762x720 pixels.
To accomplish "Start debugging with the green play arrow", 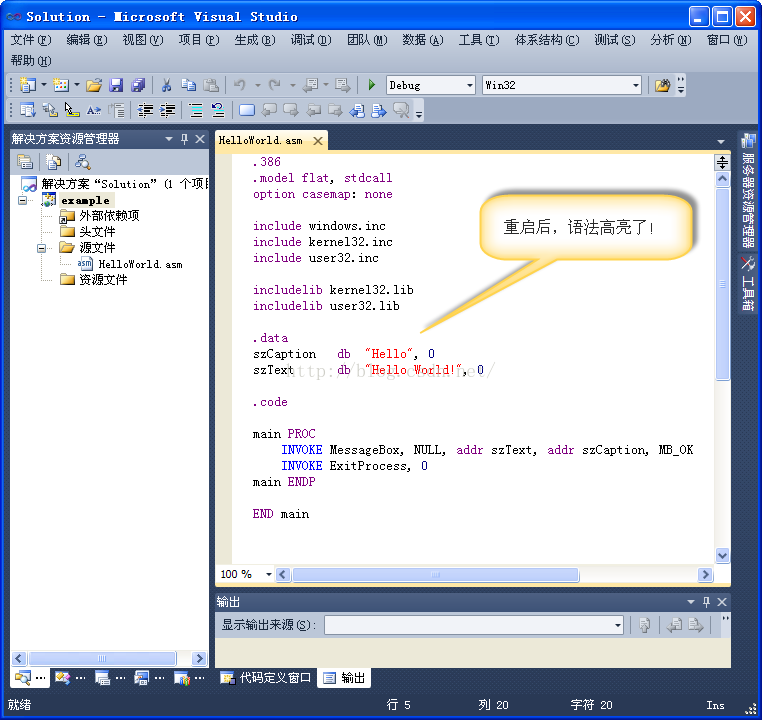I will (x=372, y=85).
